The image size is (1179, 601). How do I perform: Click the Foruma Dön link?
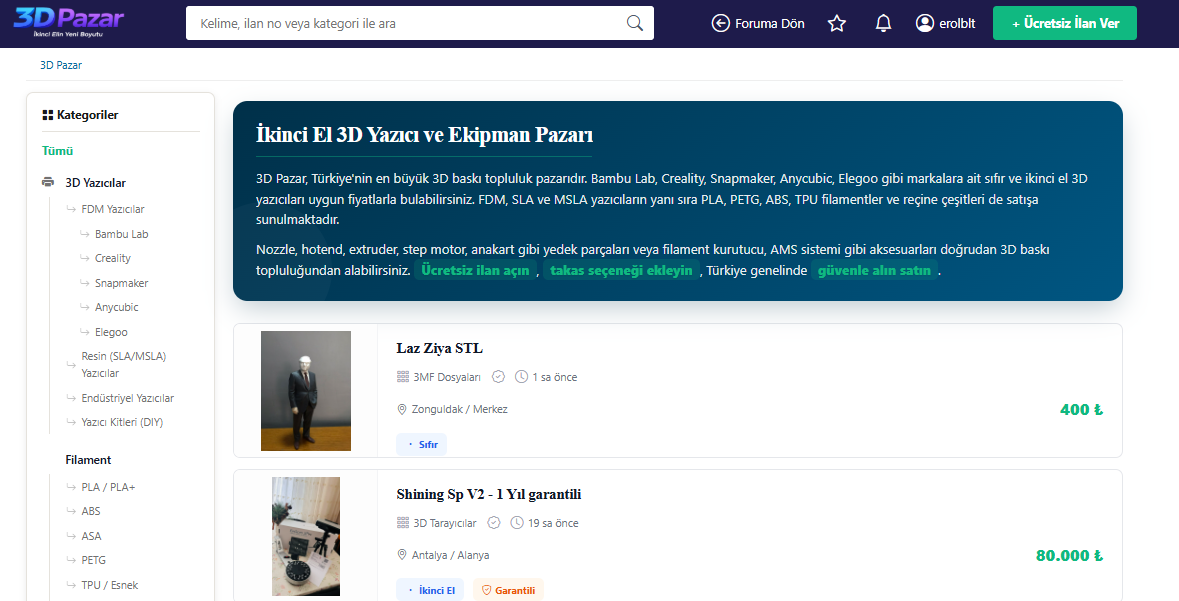coord(758,23)
